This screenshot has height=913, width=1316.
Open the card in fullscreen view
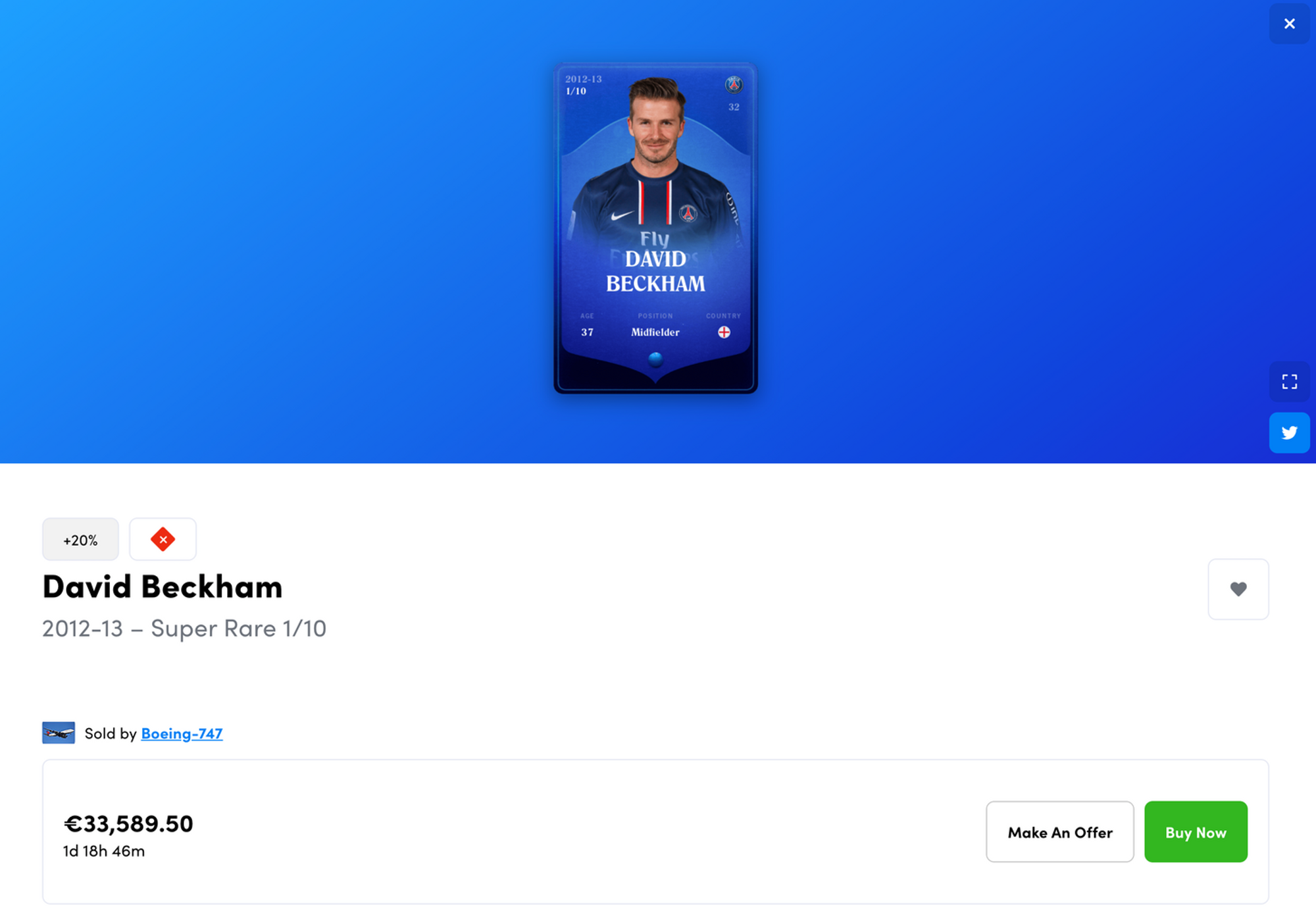(x=1289, y=382)
